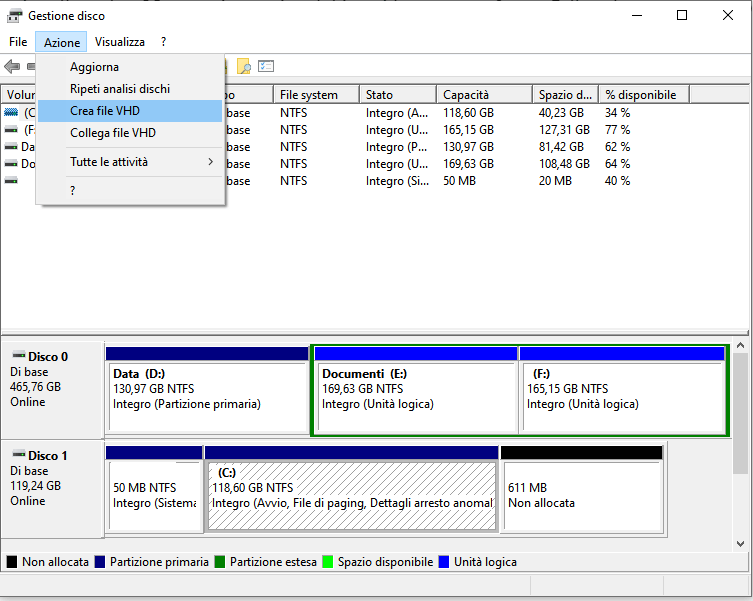This screenshot has height=601, width=753.
Task: Close the Azione menu by clicking it
Action: [x=61, y=42]
